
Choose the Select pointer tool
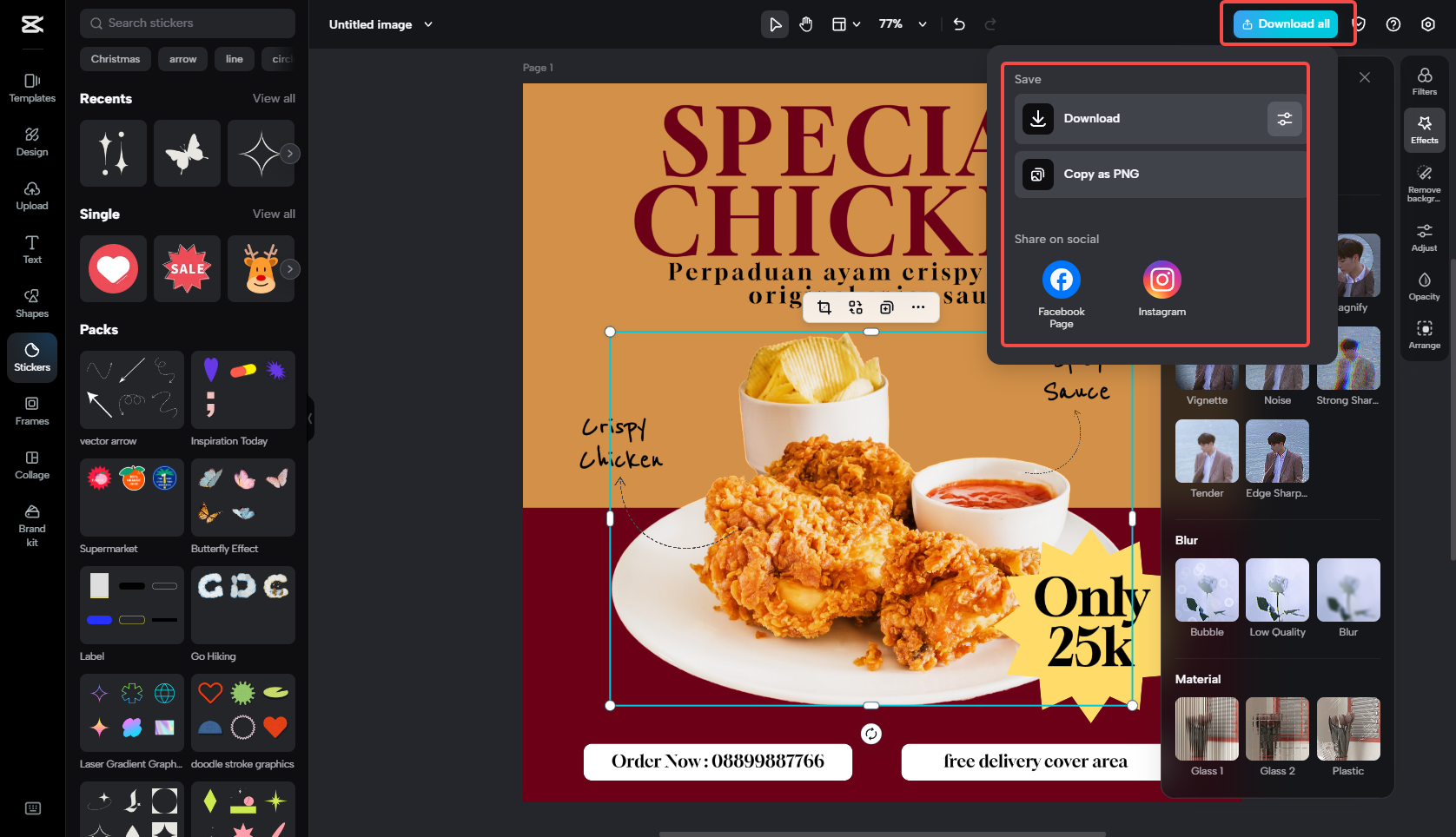(x=775, y=24)
